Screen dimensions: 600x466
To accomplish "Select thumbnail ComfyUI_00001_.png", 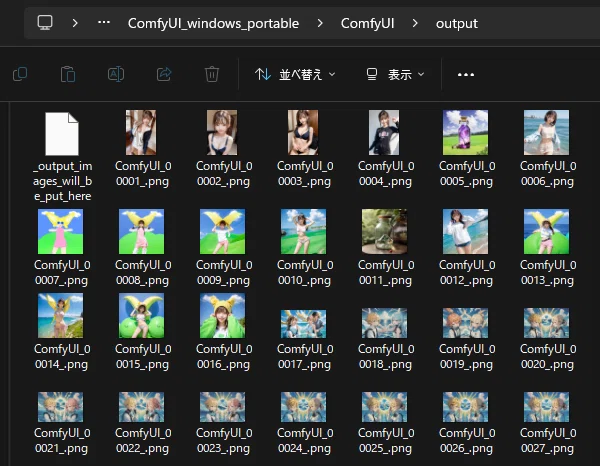I will click(141, 132).
